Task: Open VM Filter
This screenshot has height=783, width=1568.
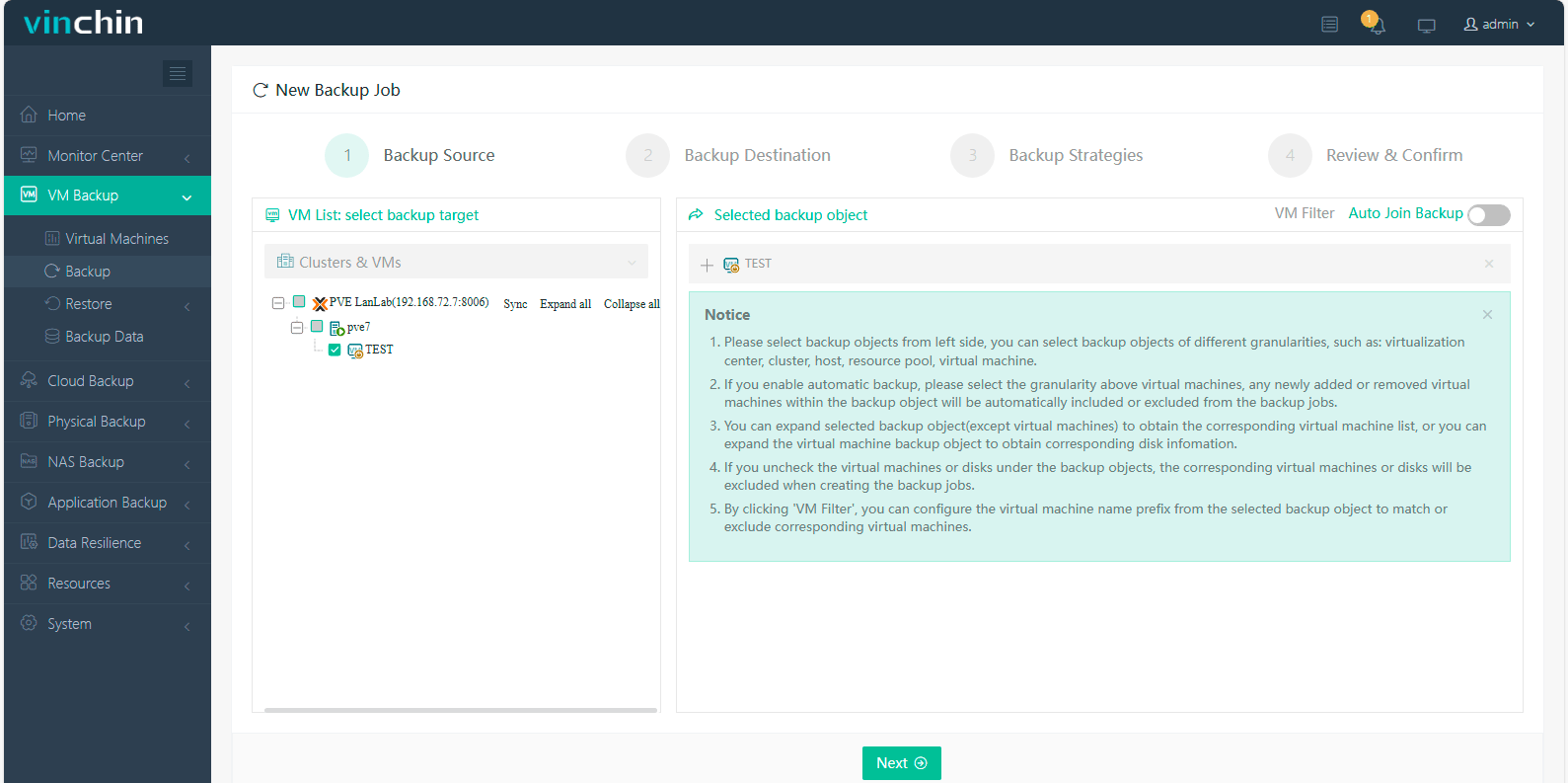Action: [x=1304, y=213]
